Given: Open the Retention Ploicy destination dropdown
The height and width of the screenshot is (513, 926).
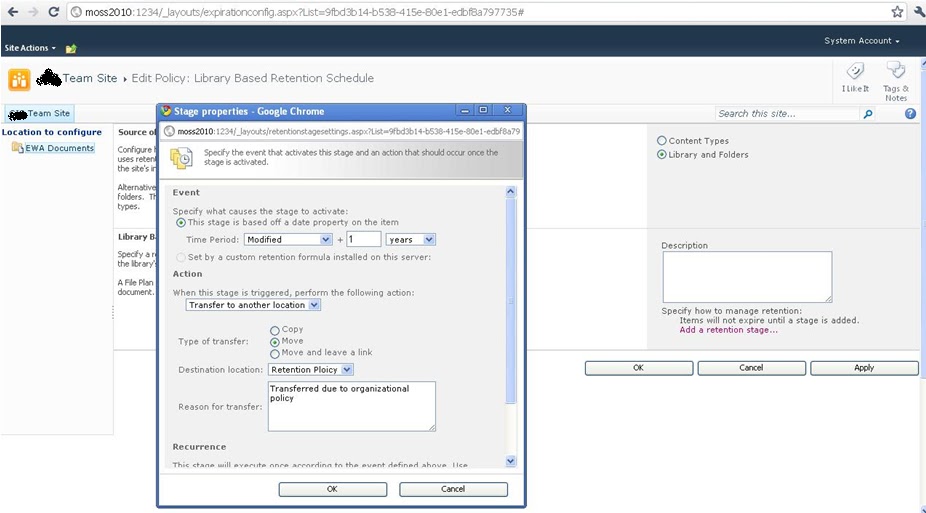Looking at the screenshot, I should (x=311, y=370).
